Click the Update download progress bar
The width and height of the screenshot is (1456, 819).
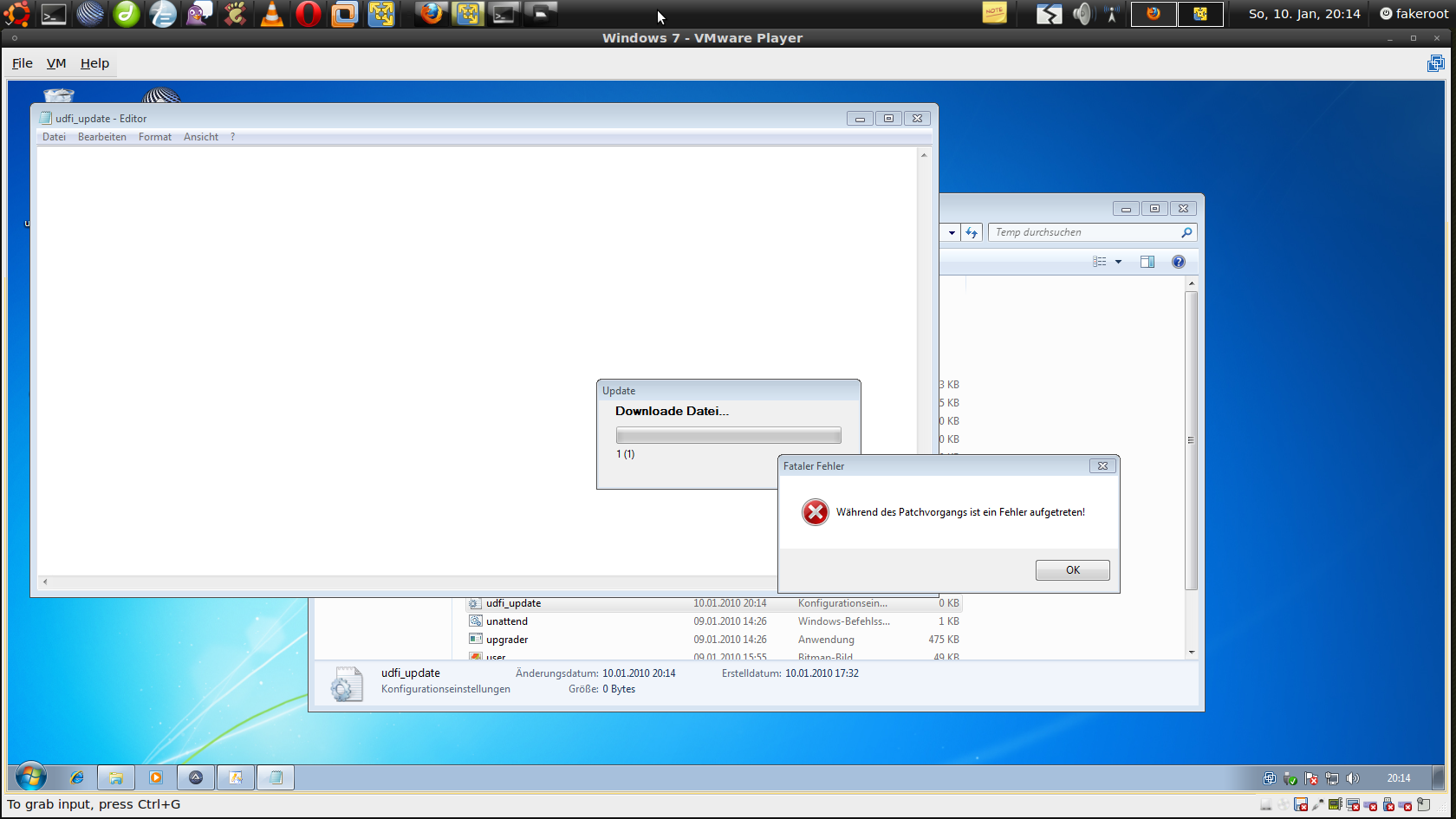[x=728, y=435]
